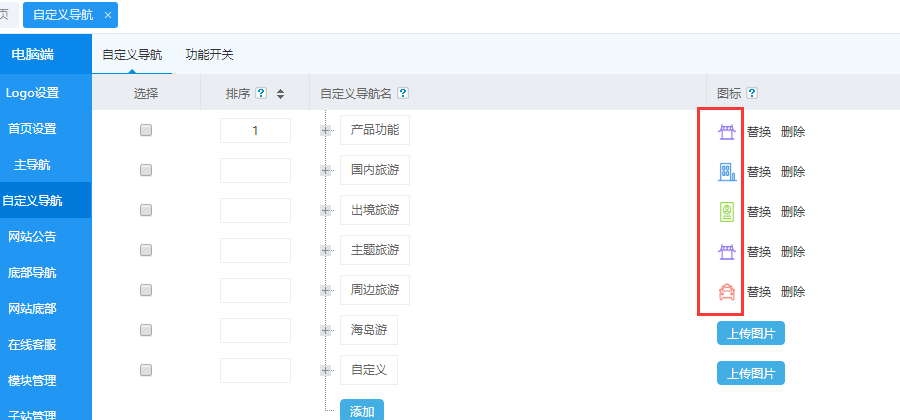This screenshot has height=420, width=900.
Task: Close the 自定义导航 tab
Action: point(108,15)
